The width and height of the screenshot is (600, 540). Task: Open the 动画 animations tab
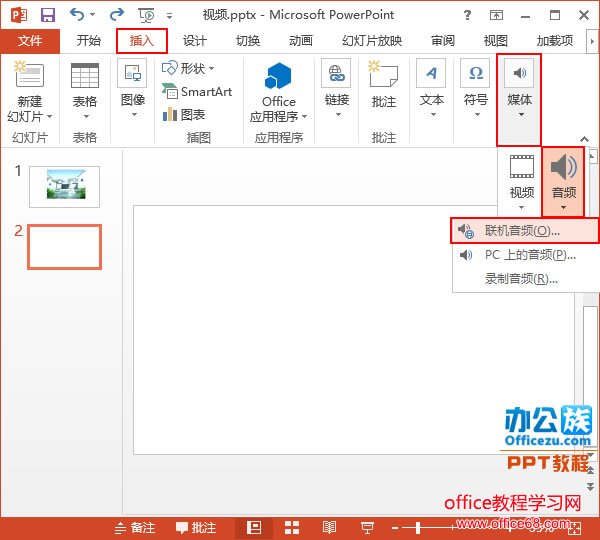[301, 41]
